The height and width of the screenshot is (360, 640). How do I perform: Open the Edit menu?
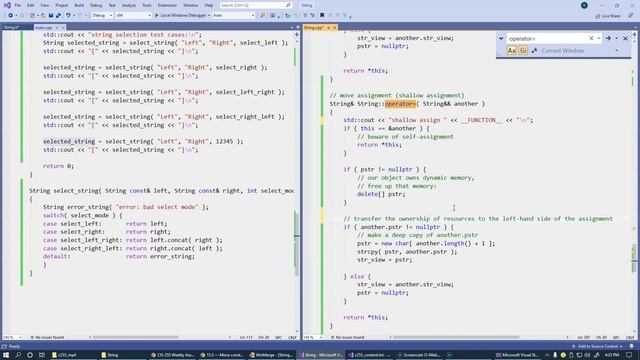tap(31, 5)
